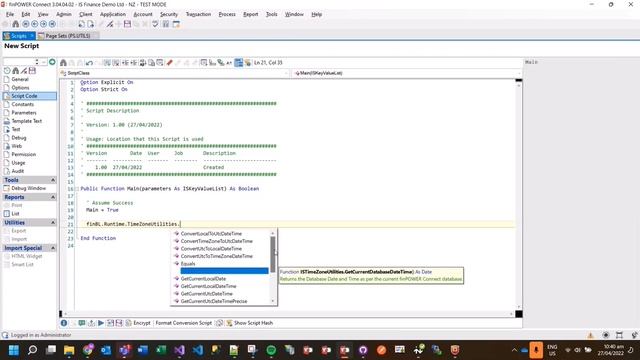The image size is (640, 360).
Task: Click the clock icon above General
Action: [7, 71]
